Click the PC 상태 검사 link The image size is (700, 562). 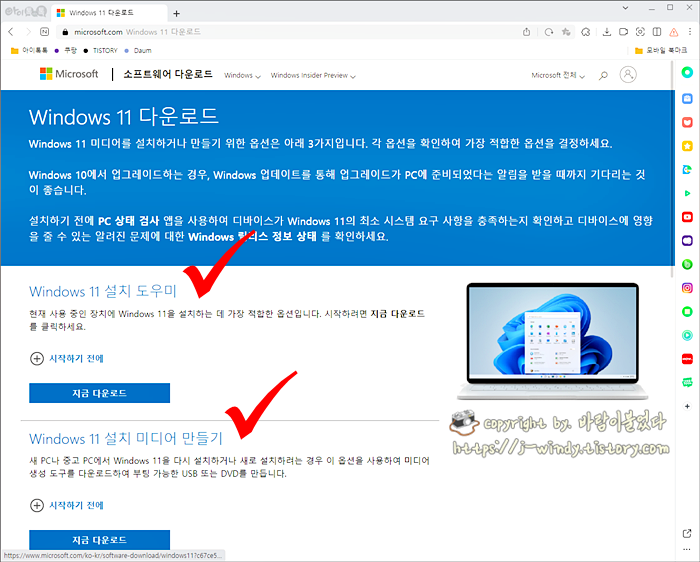click(x=129, y=221)
